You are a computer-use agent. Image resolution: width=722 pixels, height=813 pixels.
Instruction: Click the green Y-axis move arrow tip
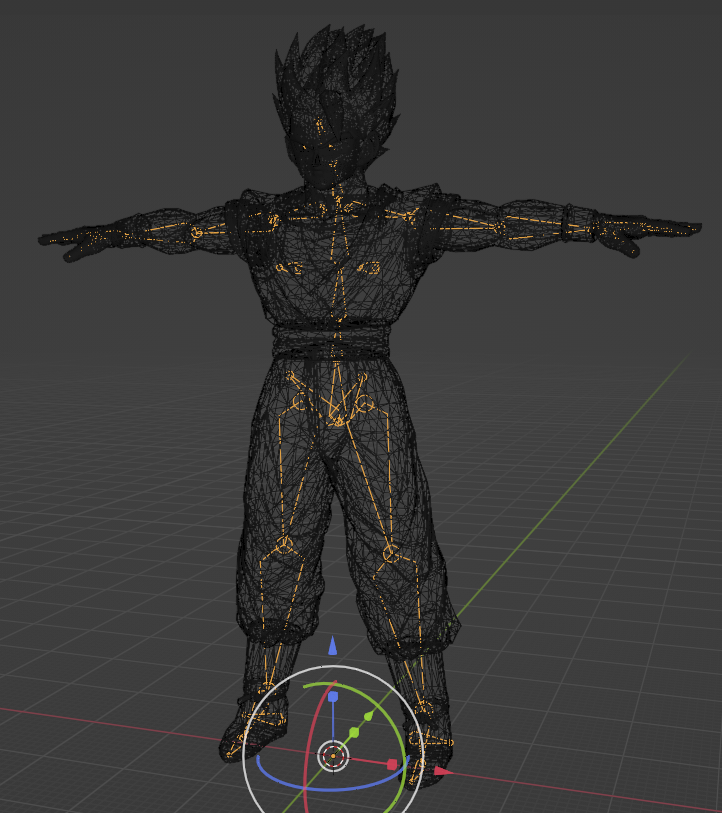pos(369,716)
